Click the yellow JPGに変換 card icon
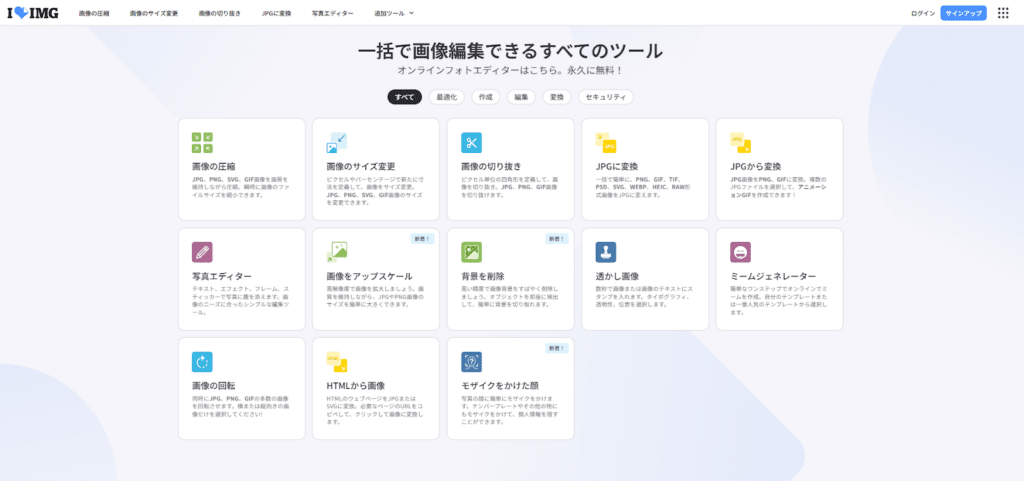Viewport: 1024px width, 481px height. pos(605,142)
